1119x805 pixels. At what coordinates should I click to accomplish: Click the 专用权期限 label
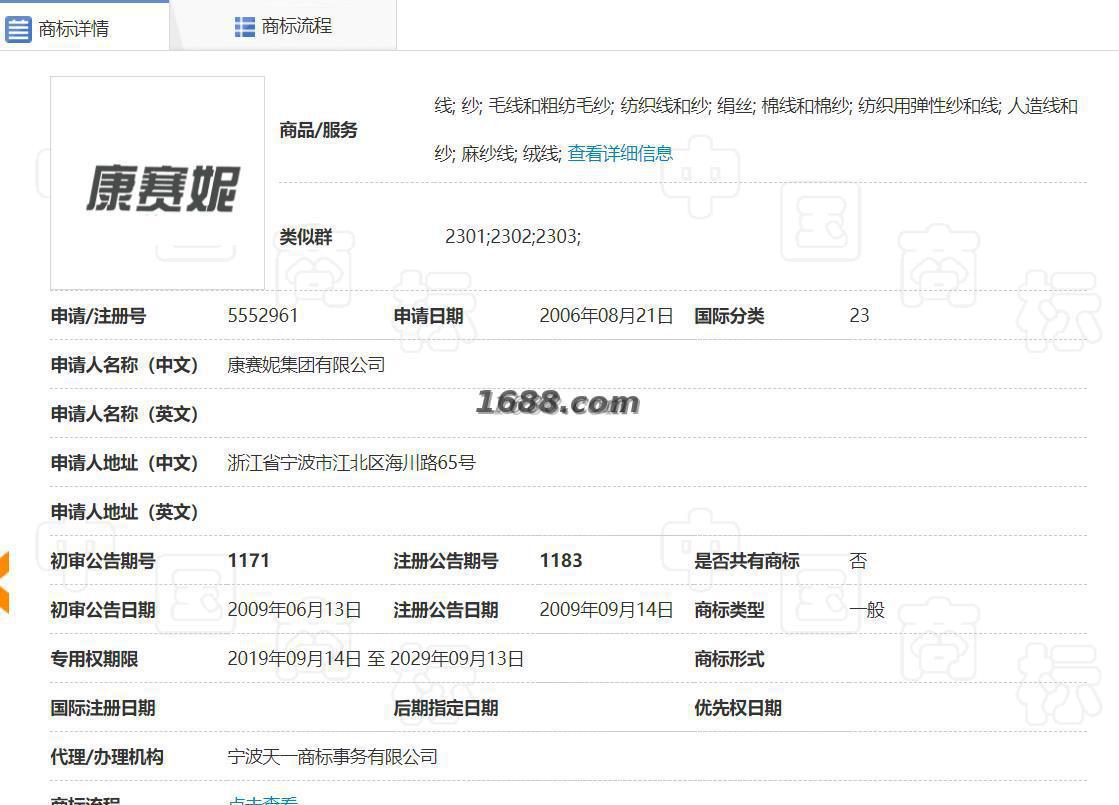click(94, 659)
